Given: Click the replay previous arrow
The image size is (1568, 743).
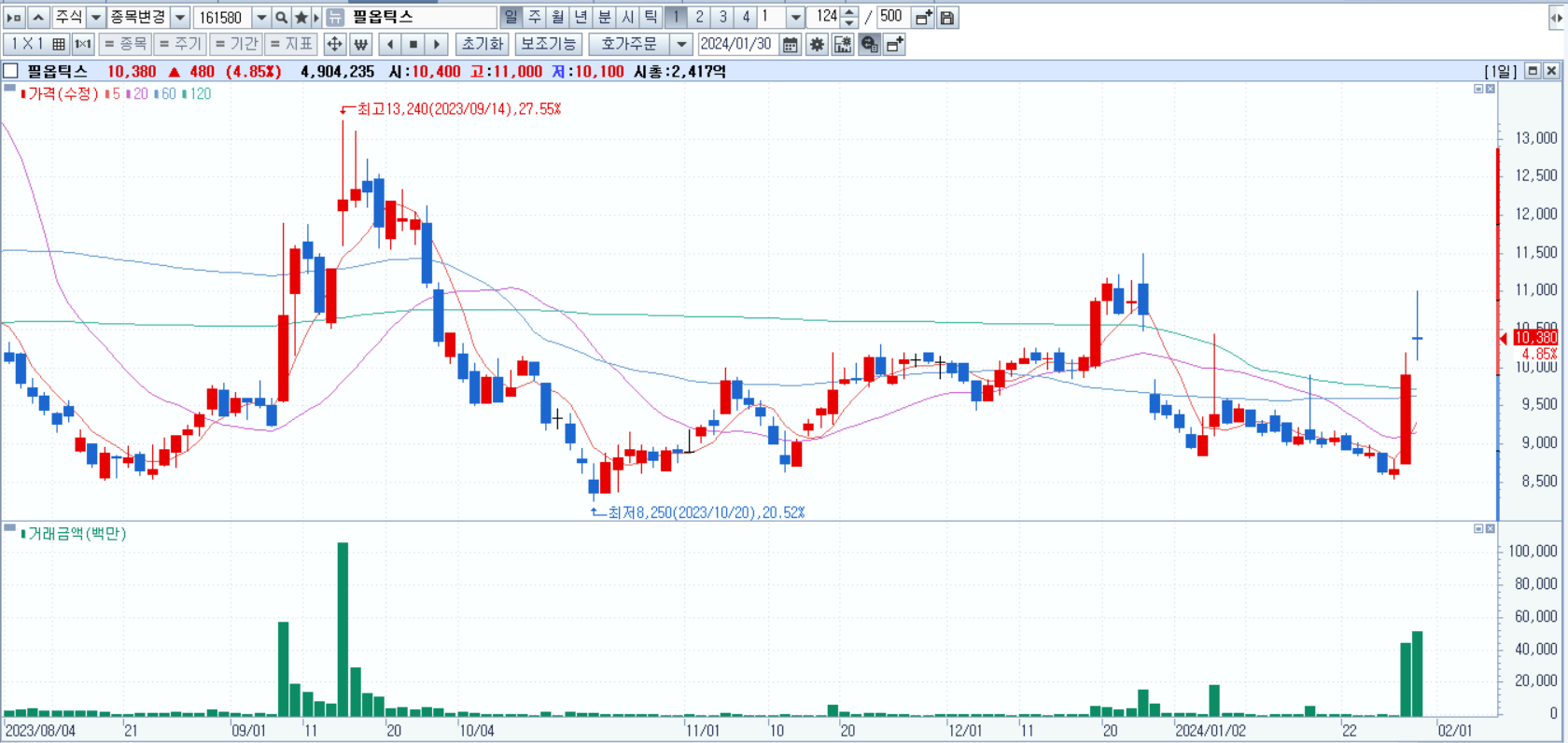Looking at the screenshot, I should pyautogui.click(x=390, y=44).
